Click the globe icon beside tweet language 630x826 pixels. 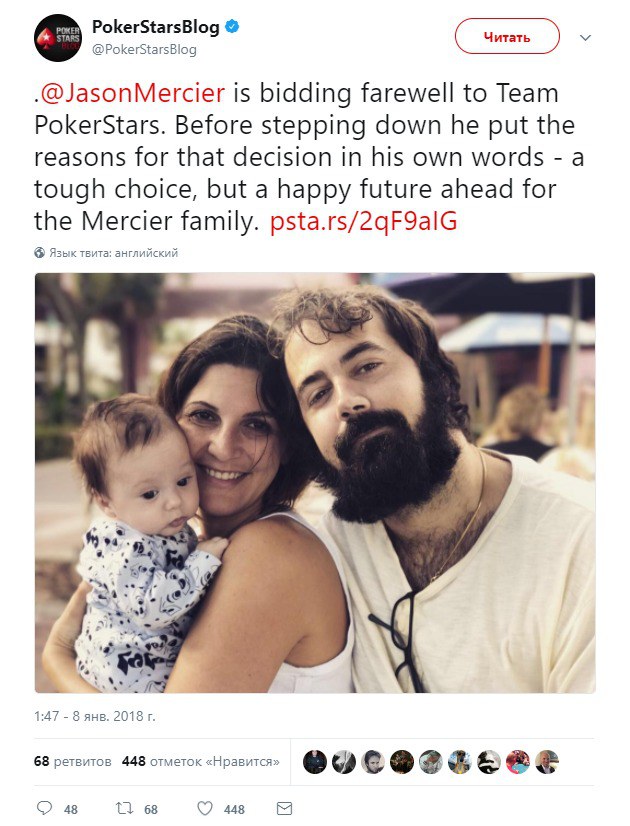(40, 253)
